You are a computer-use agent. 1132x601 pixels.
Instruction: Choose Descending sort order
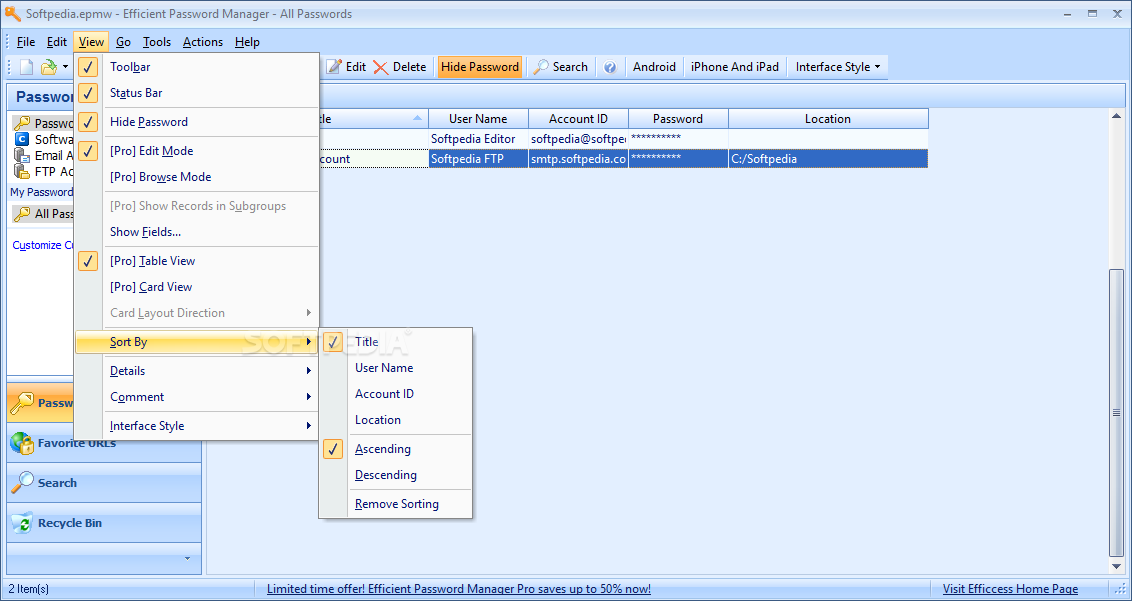396,475
